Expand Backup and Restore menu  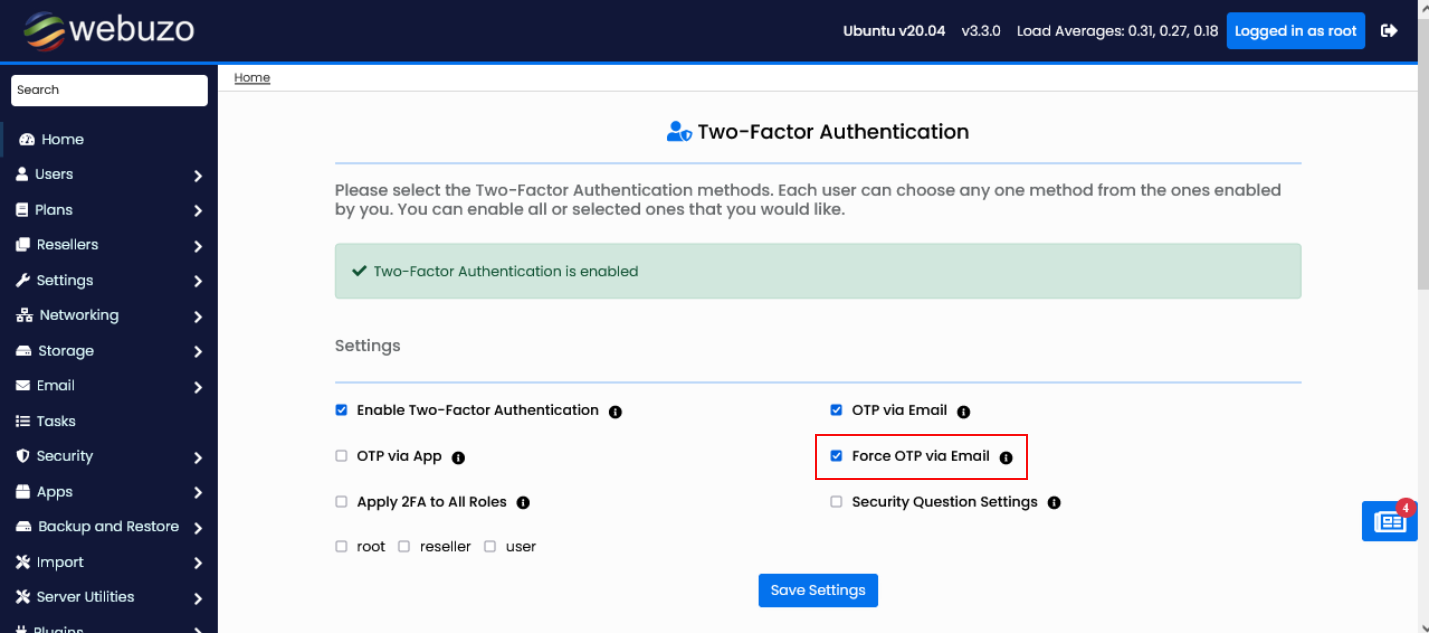[x=108, y=527]
